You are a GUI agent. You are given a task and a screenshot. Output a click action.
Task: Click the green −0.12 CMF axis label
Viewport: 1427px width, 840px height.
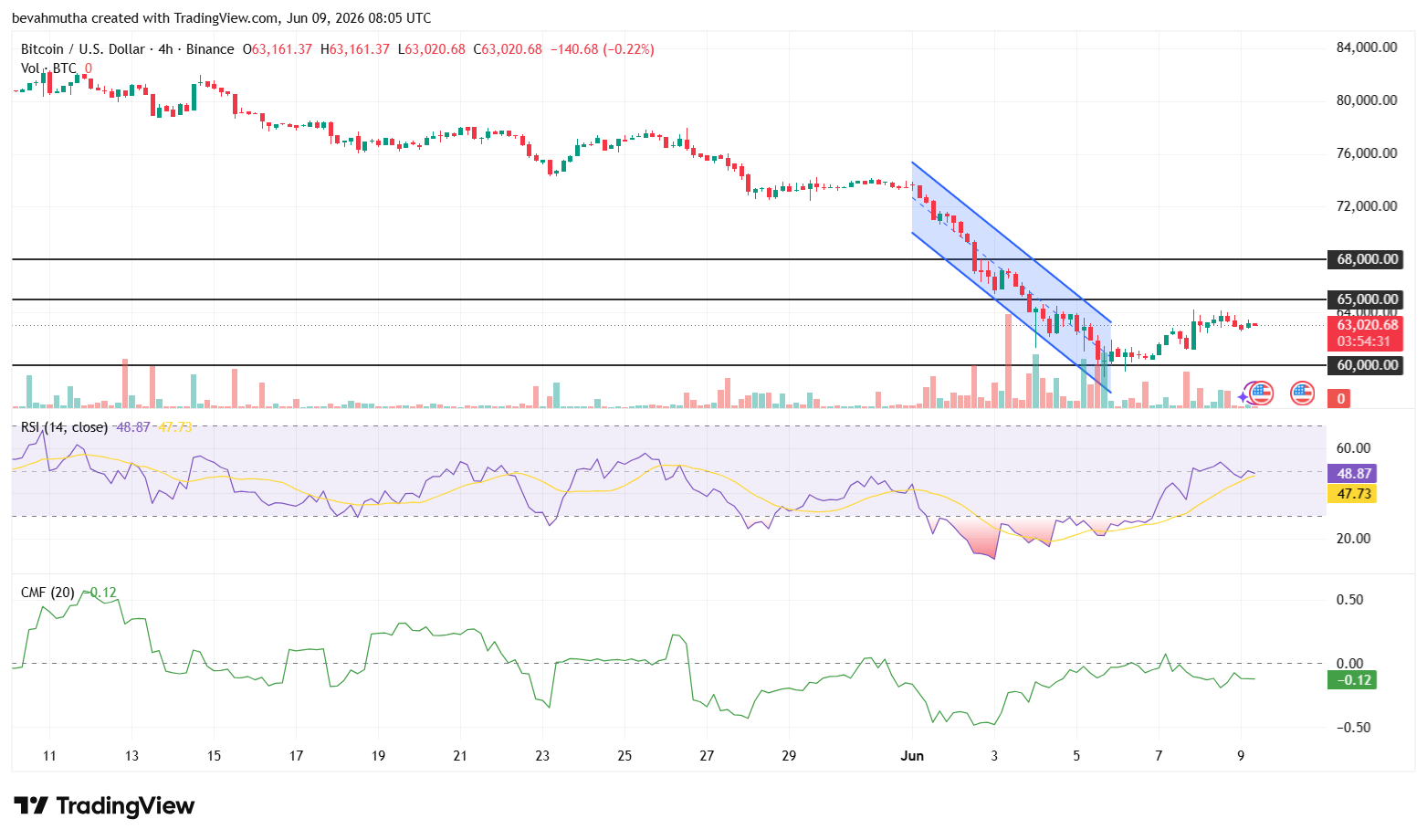tap(1353, 680)
